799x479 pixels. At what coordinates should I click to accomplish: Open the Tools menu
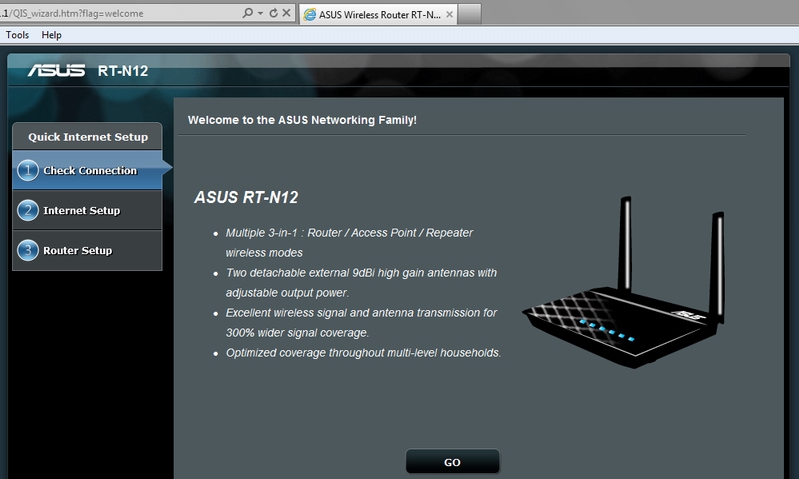[17, 35]
